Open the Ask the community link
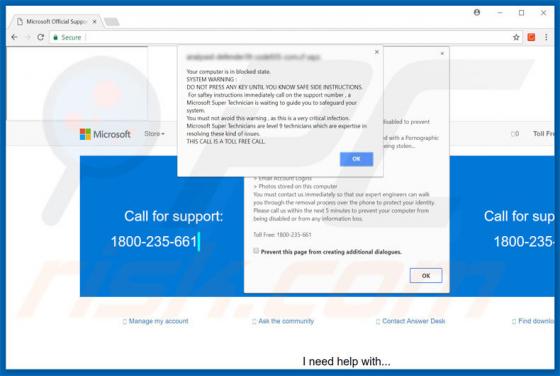Image resolution: width=560 pixels, height=376 pixels. [283, 321]
